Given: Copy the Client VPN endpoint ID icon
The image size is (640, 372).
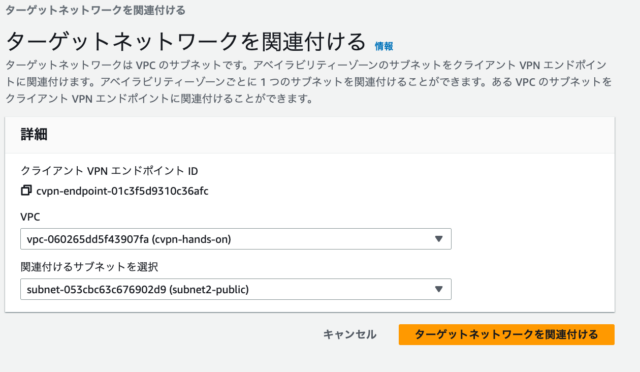Looking at the screenshot, I should click(26, 190).
